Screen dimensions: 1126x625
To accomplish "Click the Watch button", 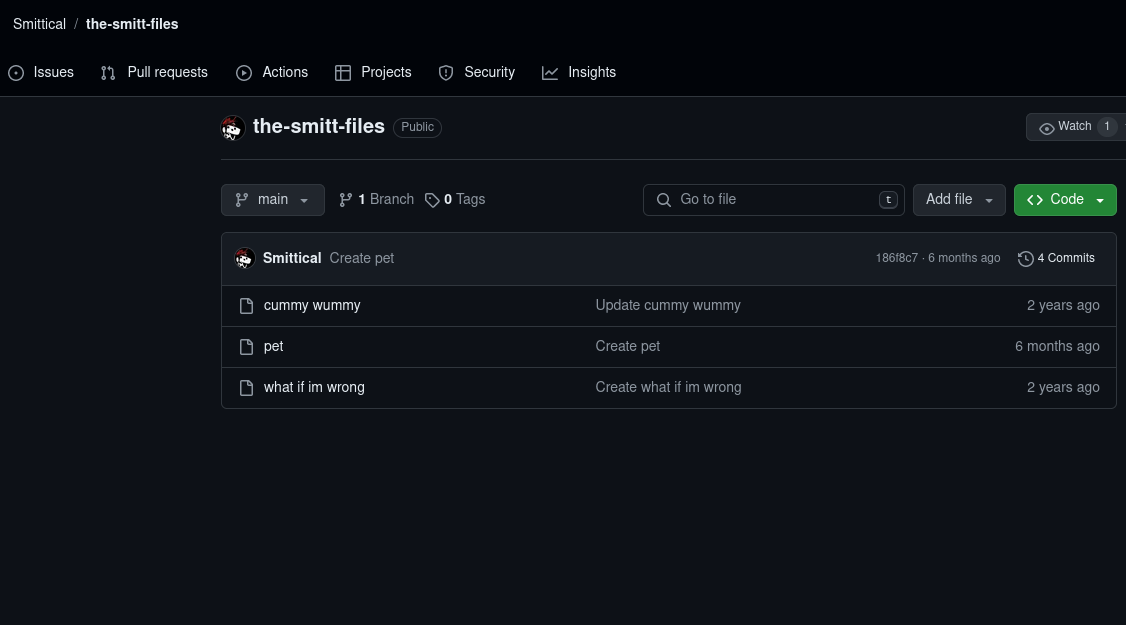I will [x=1076, y=127].
